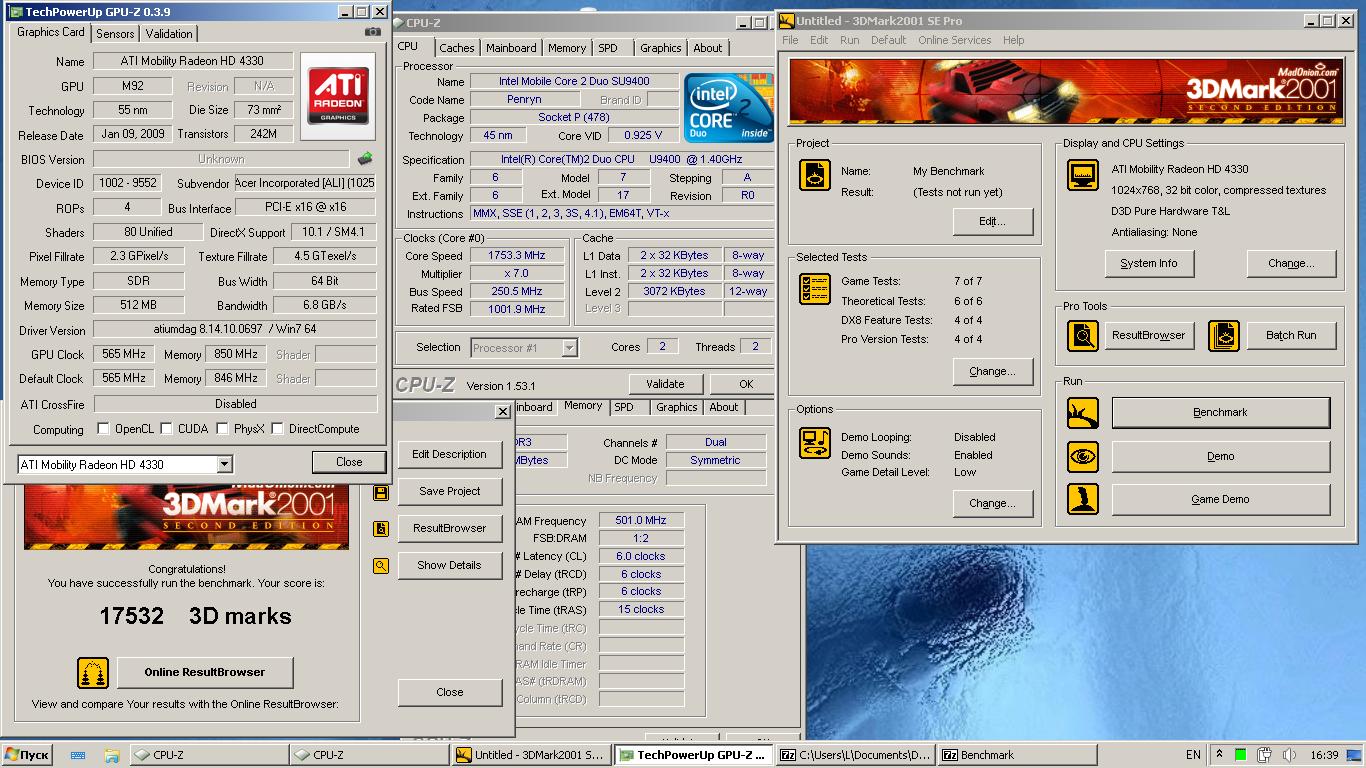Click the 3DMark2001 SE Pro title bar icon

pos(787,20)
